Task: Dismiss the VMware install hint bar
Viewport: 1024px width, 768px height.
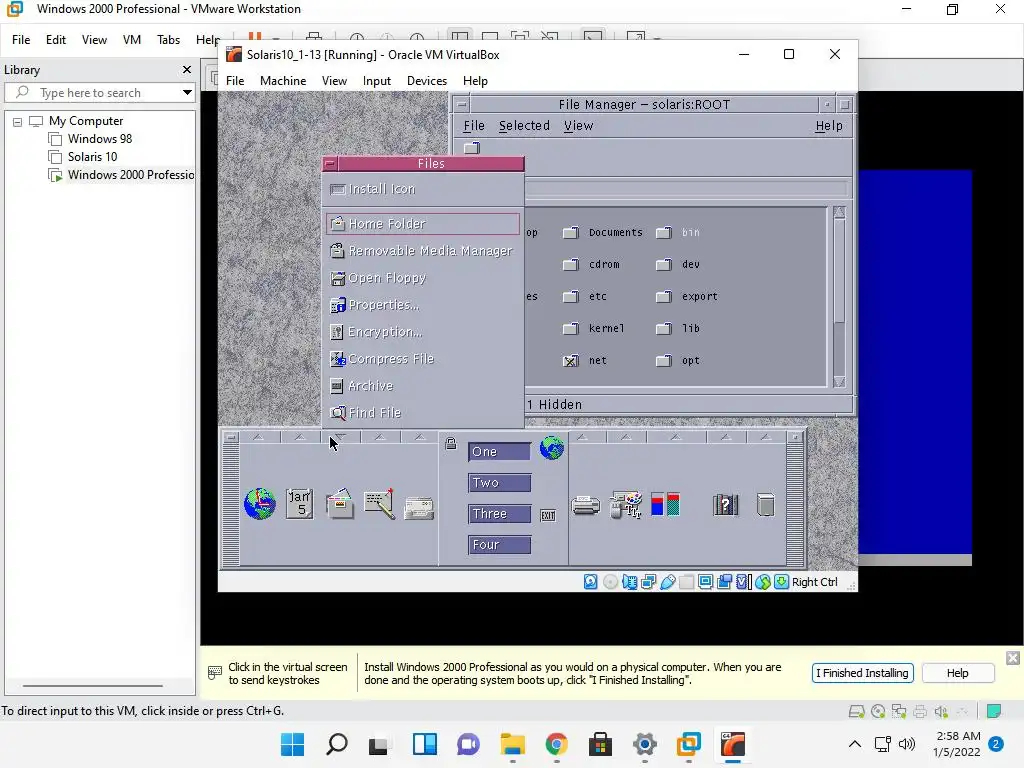Action: [x=1012, y=658]
